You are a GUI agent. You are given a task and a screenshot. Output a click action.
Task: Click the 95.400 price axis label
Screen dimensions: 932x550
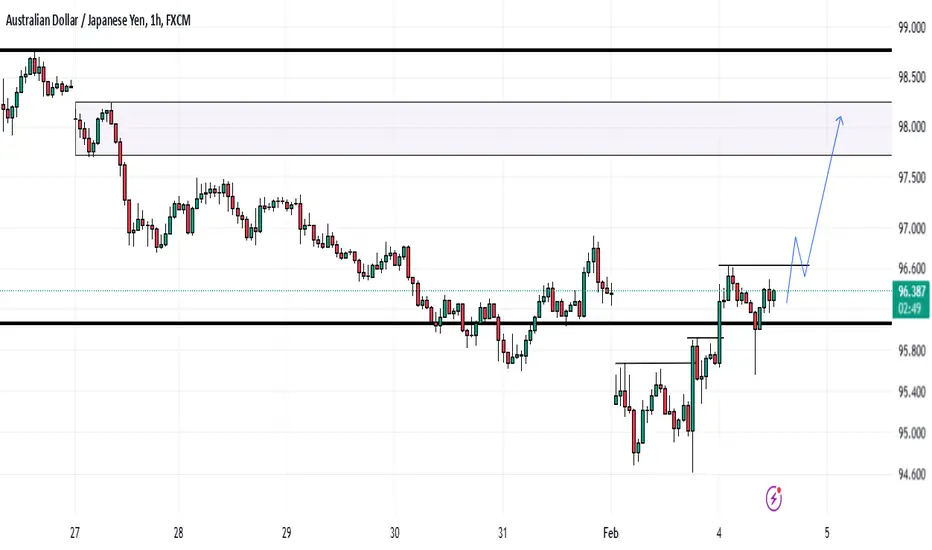[x=912, y=392]
